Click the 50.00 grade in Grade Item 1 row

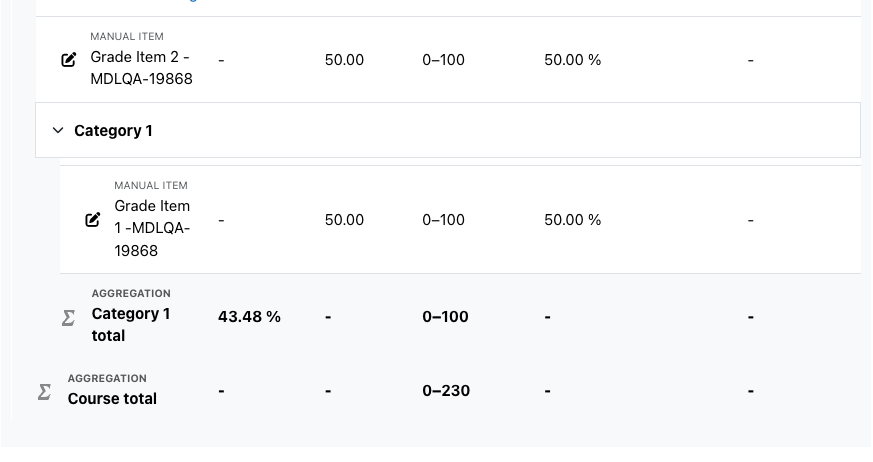344,220
